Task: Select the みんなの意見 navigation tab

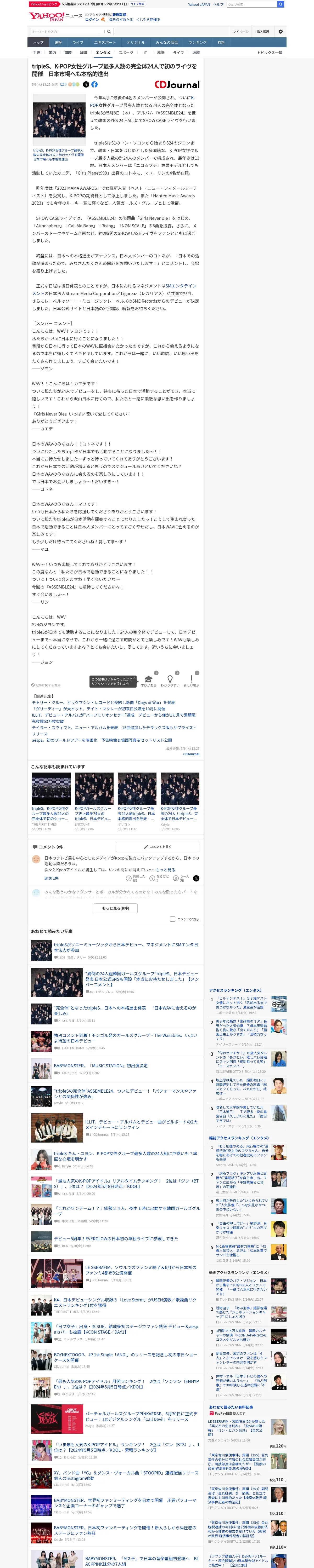Action: coord(166,43)
